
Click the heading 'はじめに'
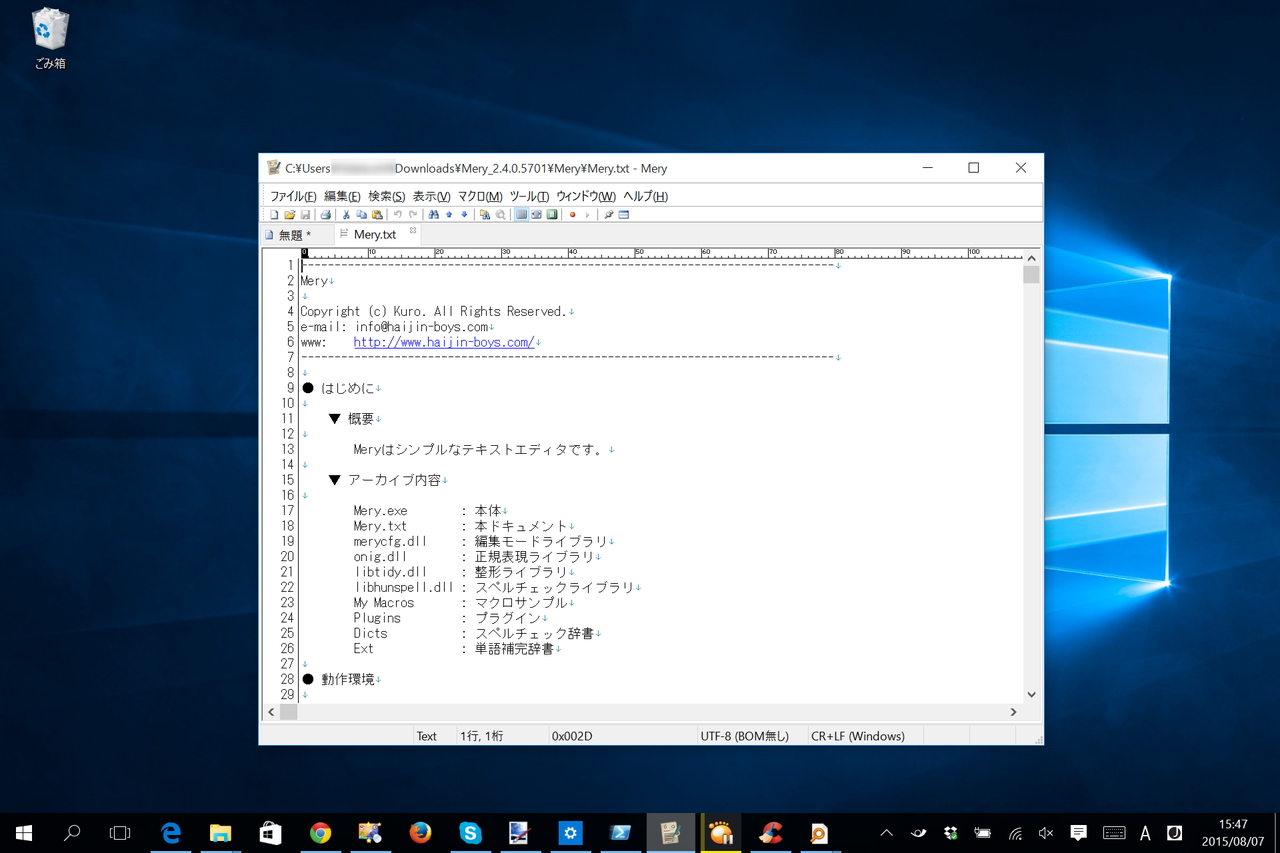[348, 388]
